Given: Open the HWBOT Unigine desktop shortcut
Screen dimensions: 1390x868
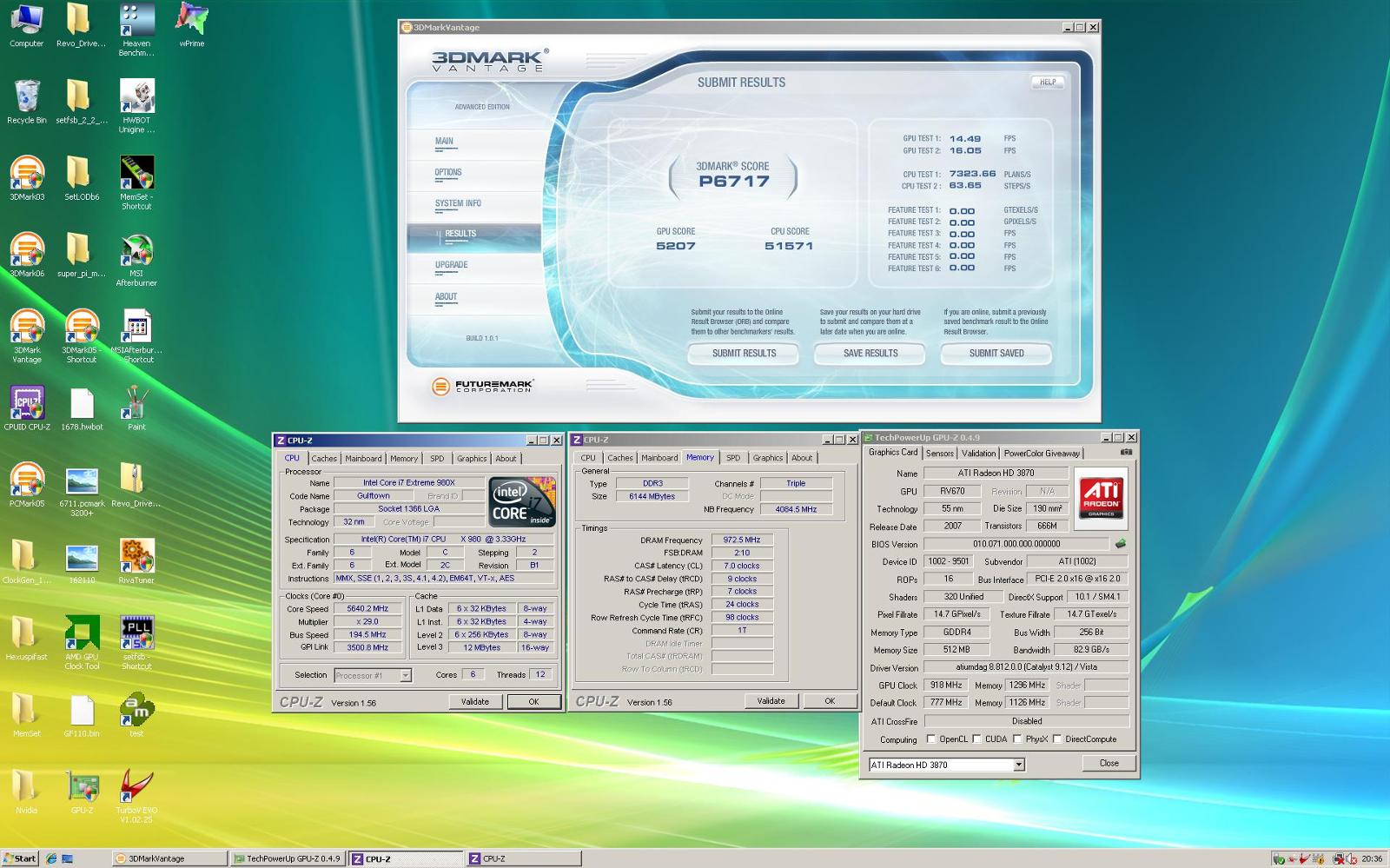Looking at the screenshot, I should [136, 106].
